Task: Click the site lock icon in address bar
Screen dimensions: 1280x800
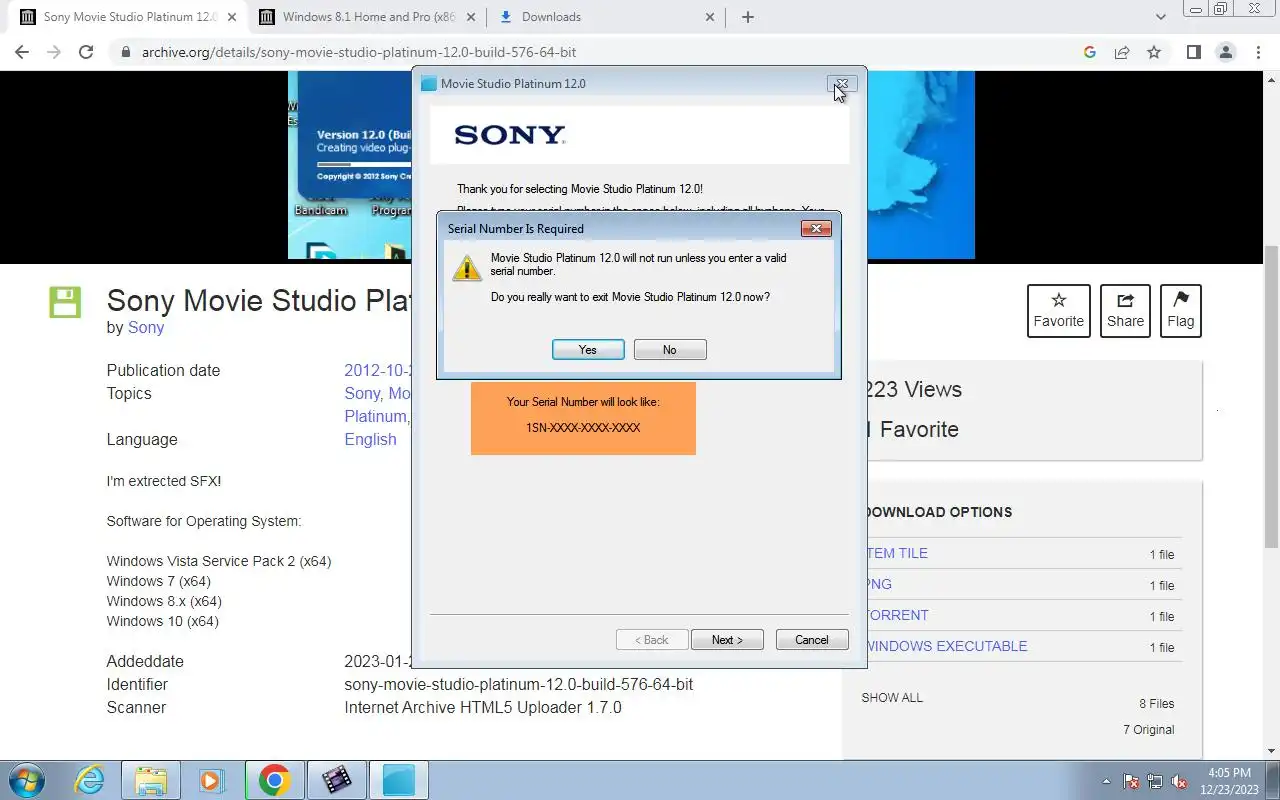Action: click(x=126, y=52)
